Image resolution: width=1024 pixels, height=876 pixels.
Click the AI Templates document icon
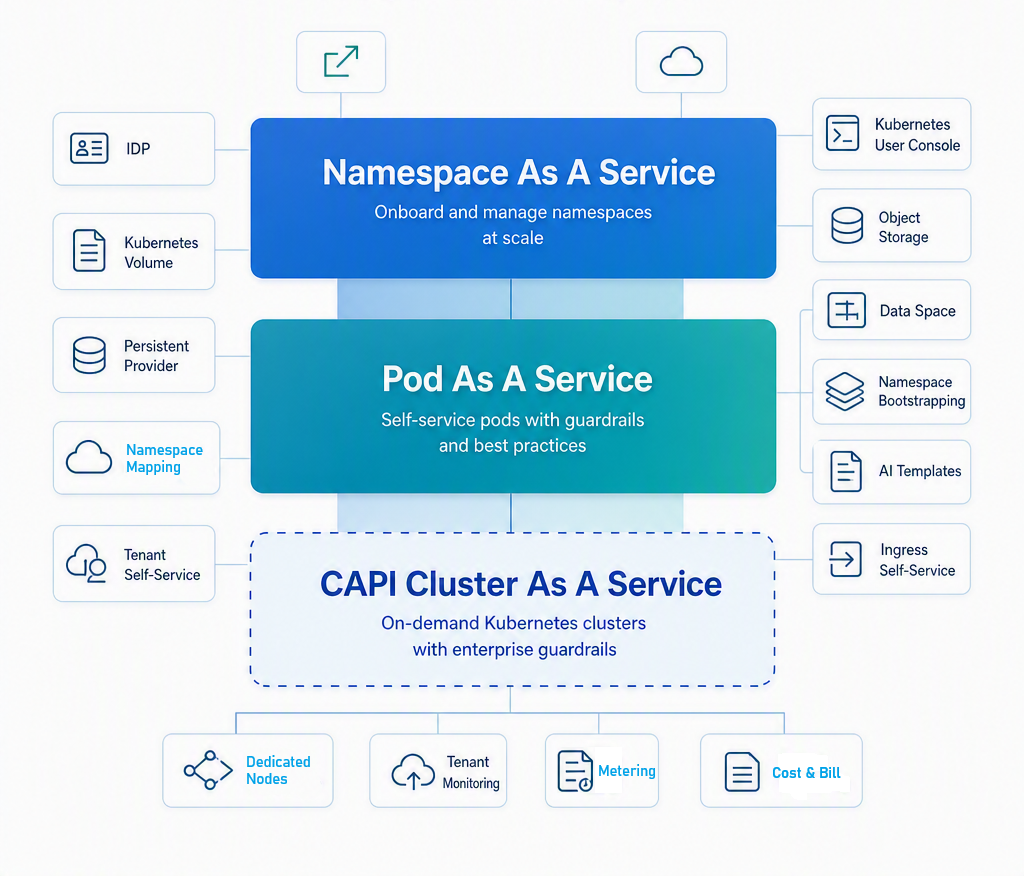tap(846, 471)
